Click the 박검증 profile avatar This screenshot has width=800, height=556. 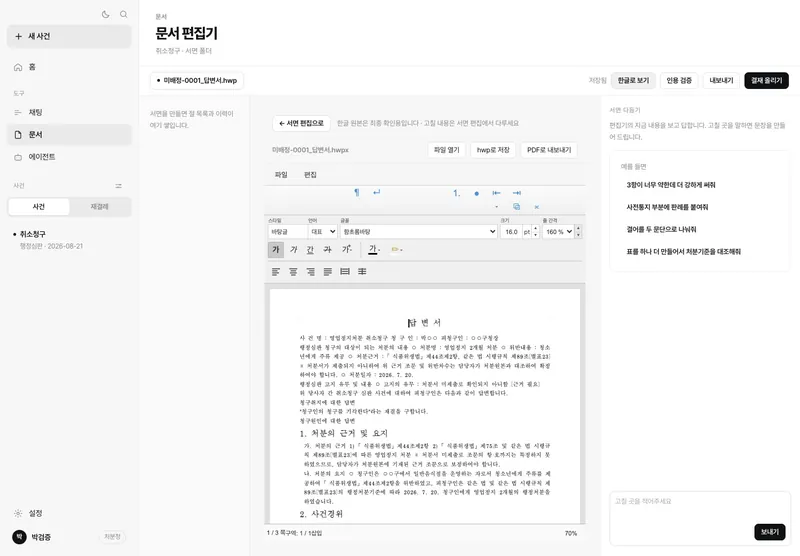[x=19, y=537]
